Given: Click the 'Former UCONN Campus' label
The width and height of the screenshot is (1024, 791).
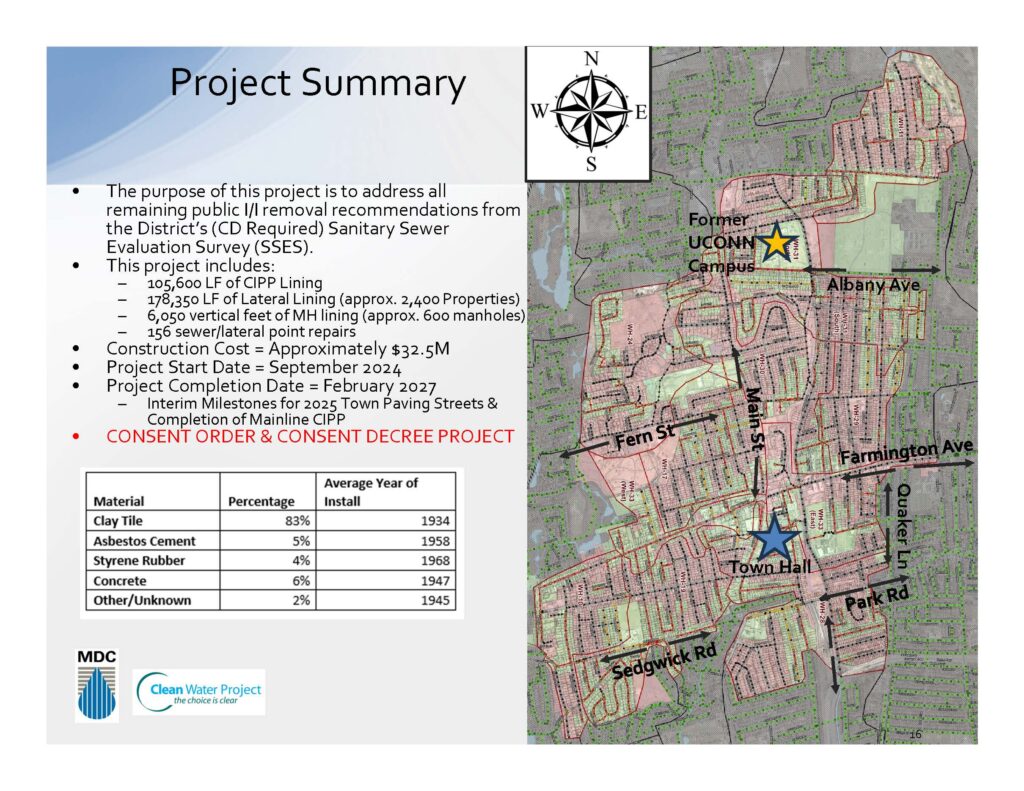Looking at the screenshot, I should pos(721,242).
